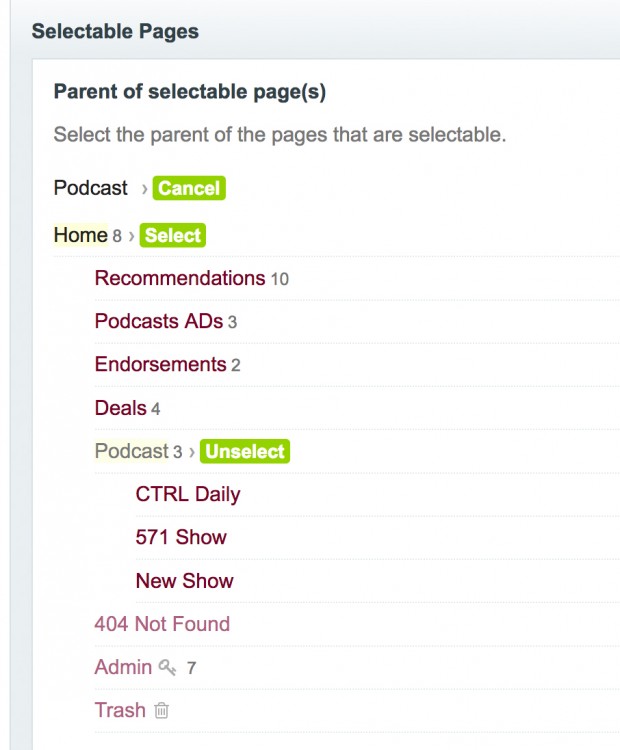Select the 571 Show page

click(x=181, y=537)
